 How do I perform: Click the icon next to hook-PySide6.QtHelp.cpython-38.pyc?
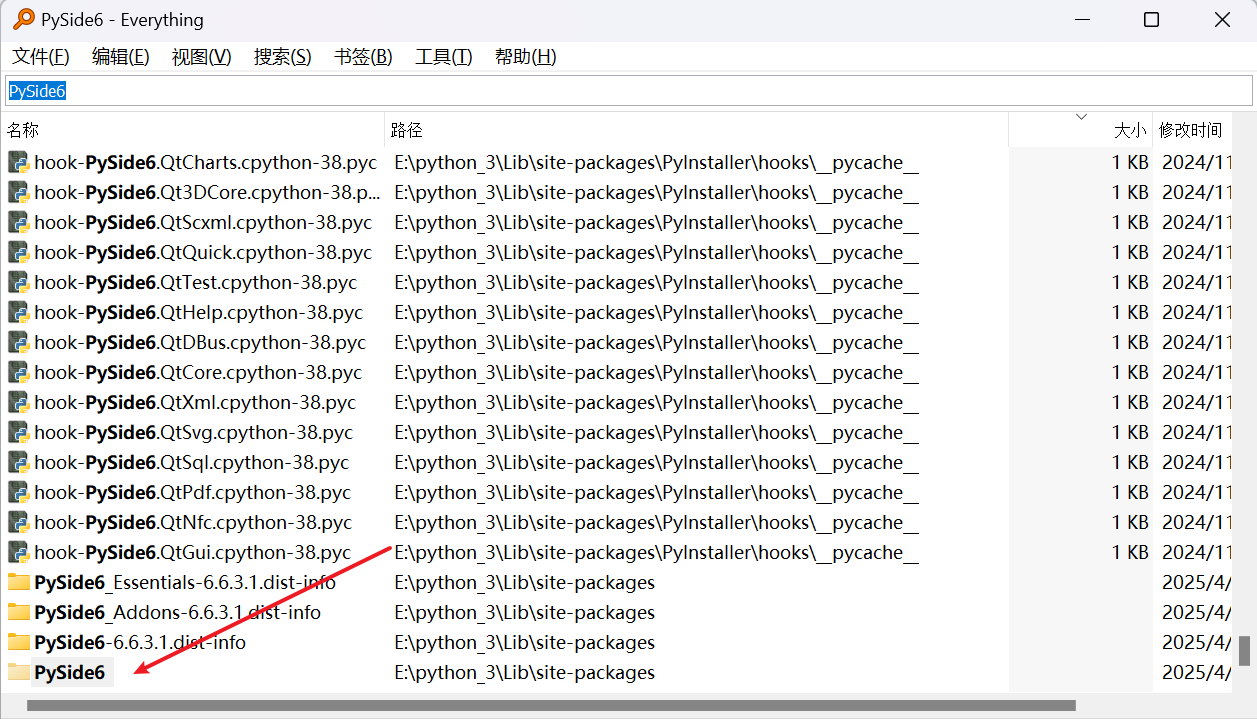coord(18,312)
